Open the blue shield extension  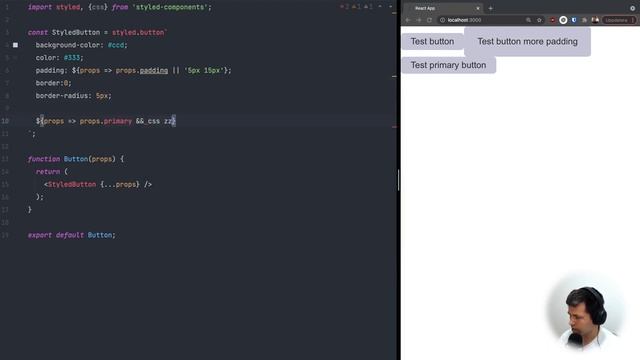(x=574, y=20)
